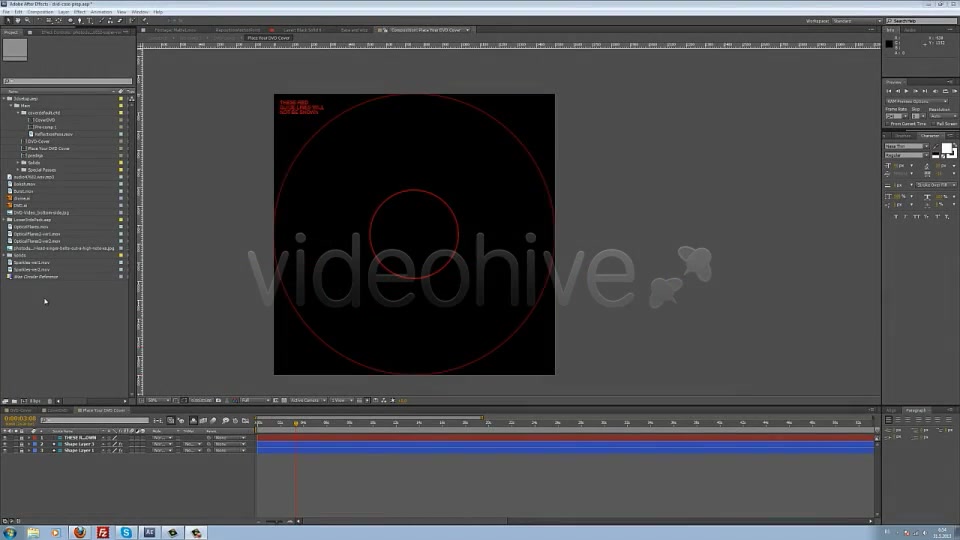Enable the From Current Time checkbox
This screenshot has width=960, height=540.
click(x=887, y=124)
